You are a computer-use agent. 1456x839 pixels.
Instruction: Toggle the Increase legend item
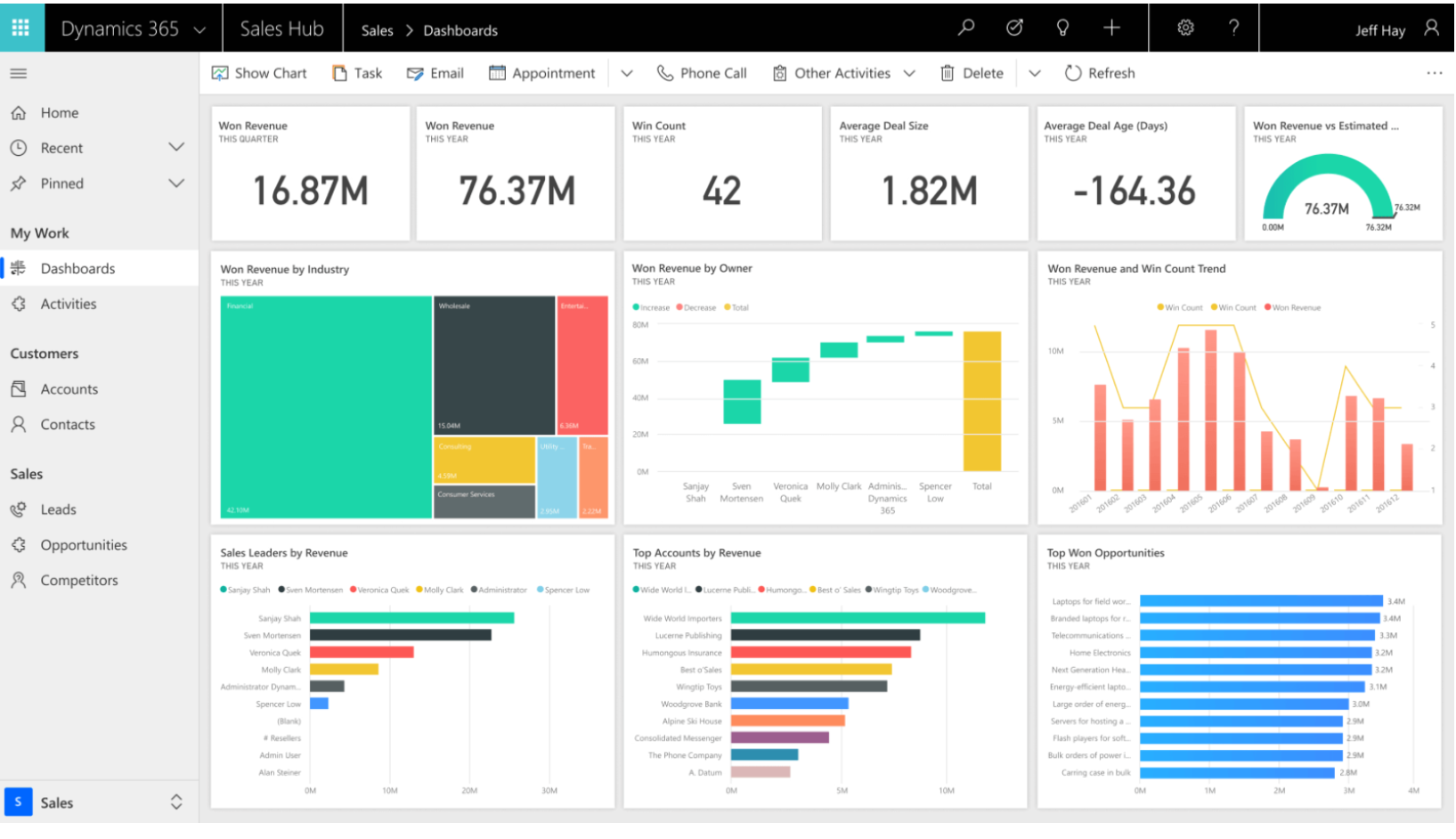click(651, 307)
